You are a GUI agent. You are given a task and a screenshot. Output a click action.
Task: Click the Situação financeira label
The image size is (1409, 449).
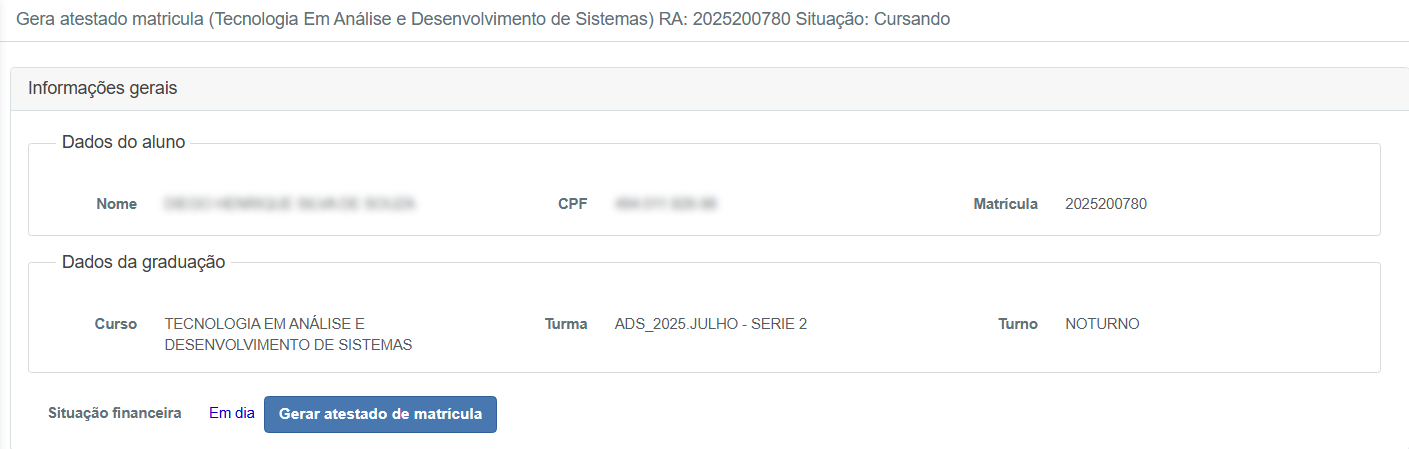point(115,413)
